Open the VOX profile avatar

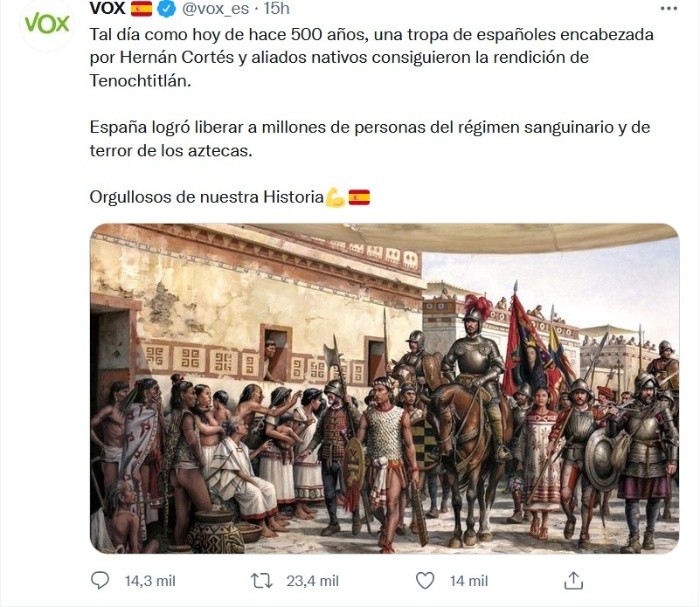[47, 24]
